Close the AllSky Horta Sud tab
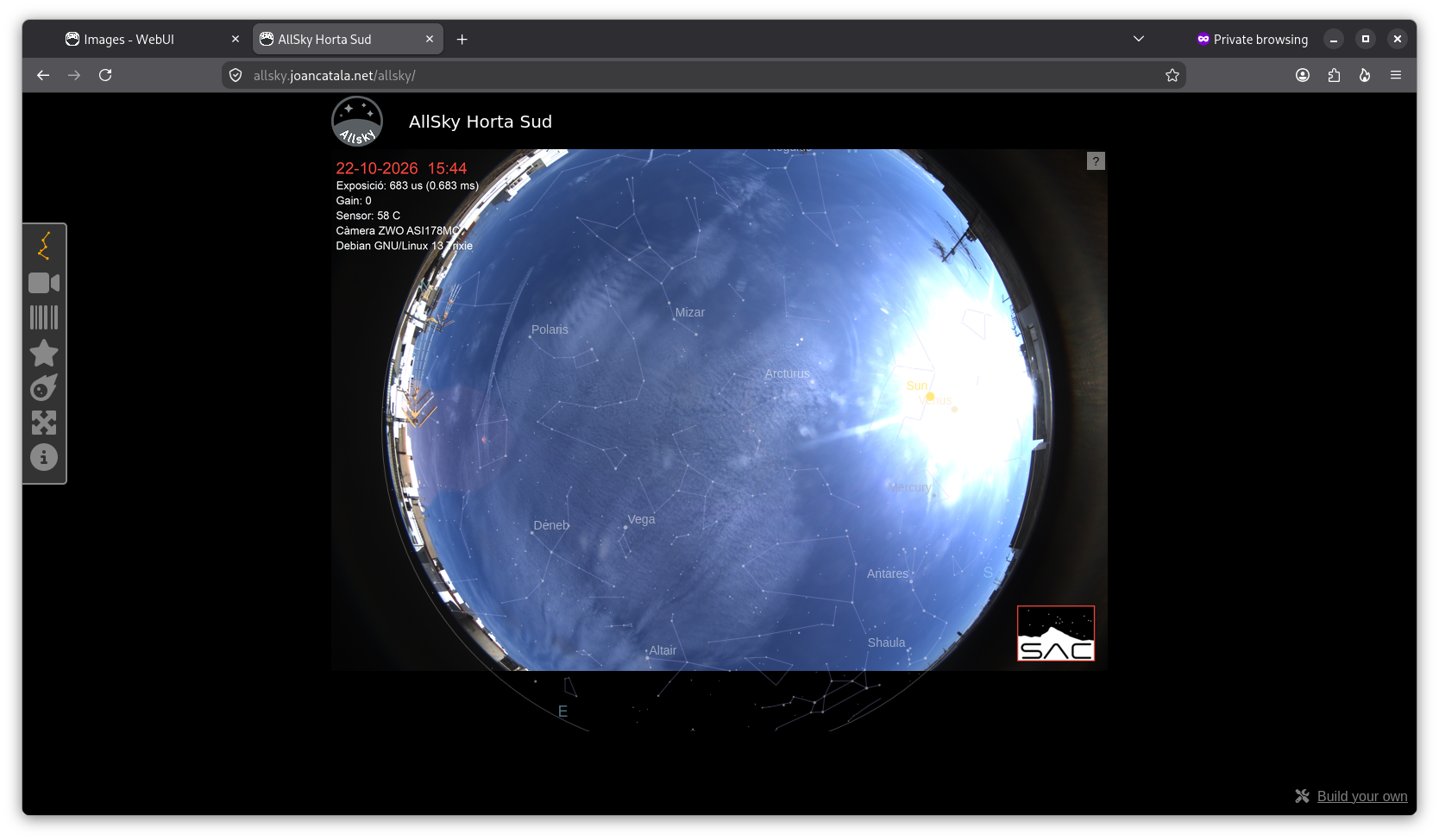Screen dimensions: 1439x840 pyautogui.click(x=430, y=39)
